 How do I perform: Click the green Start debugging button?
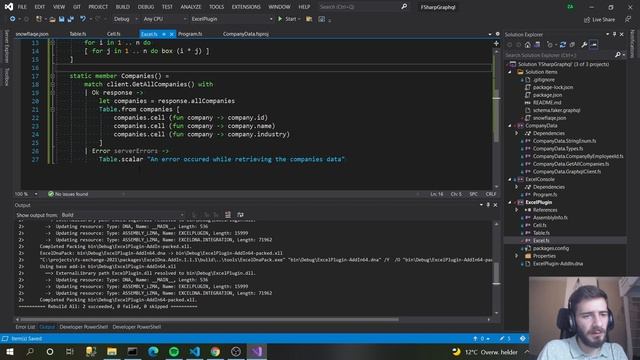[x=289, y=19]
